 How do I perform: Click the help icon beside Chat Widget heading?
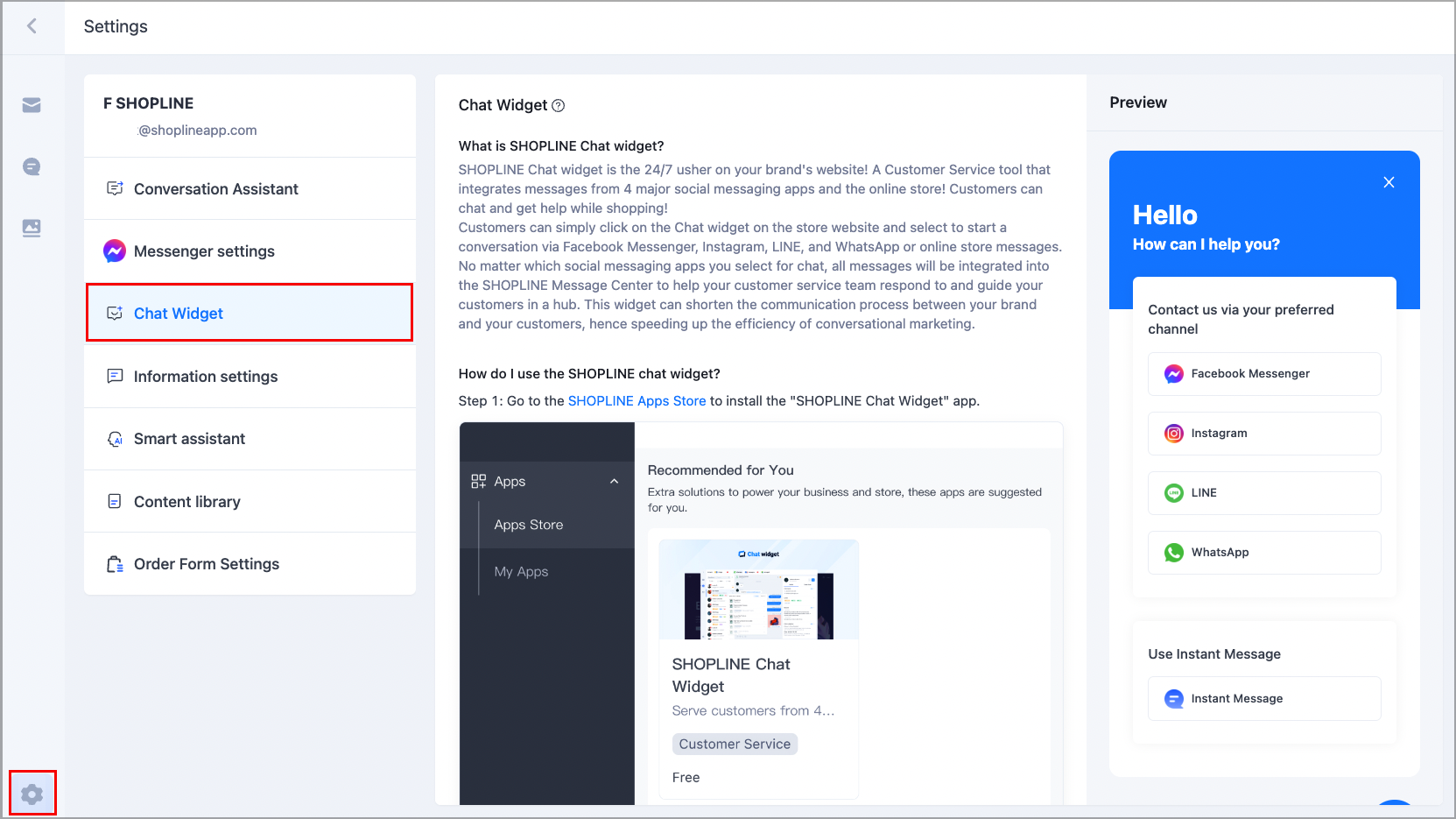pyautogui.click(x=559, y=105)
